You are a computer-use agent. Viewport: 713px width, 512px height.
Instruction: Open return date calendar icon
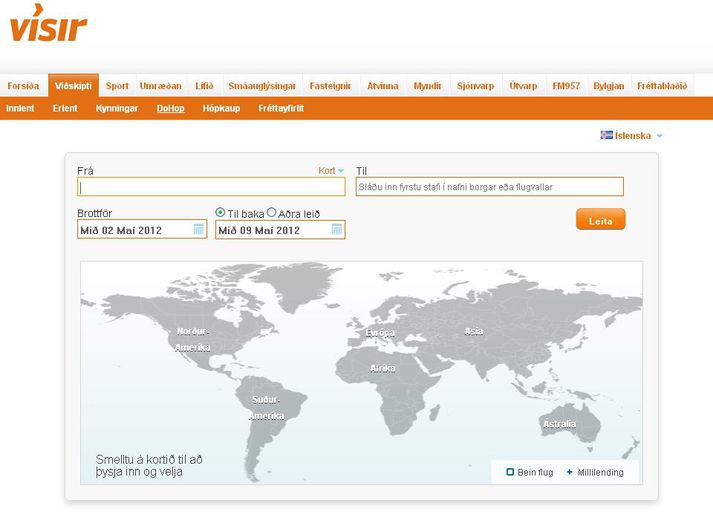tap(336, 229)
